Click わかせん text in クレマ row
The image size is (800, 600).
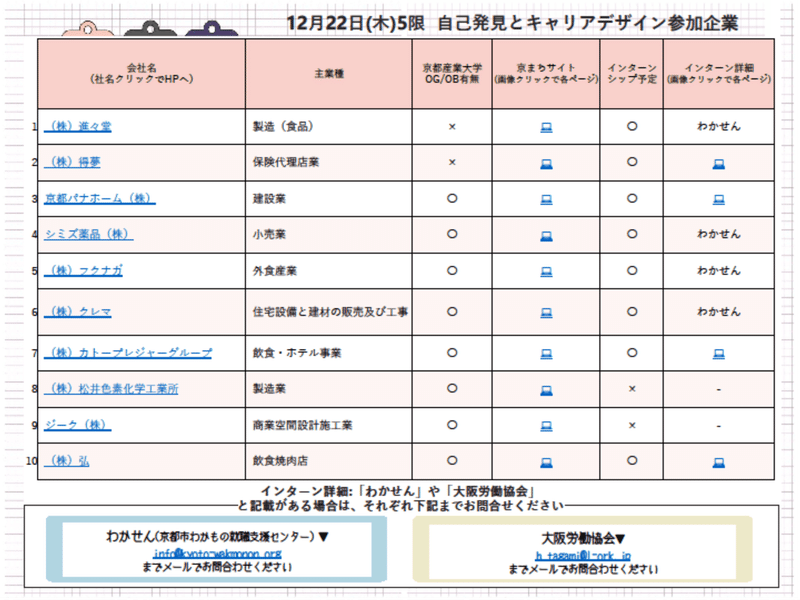pos(719,311)
